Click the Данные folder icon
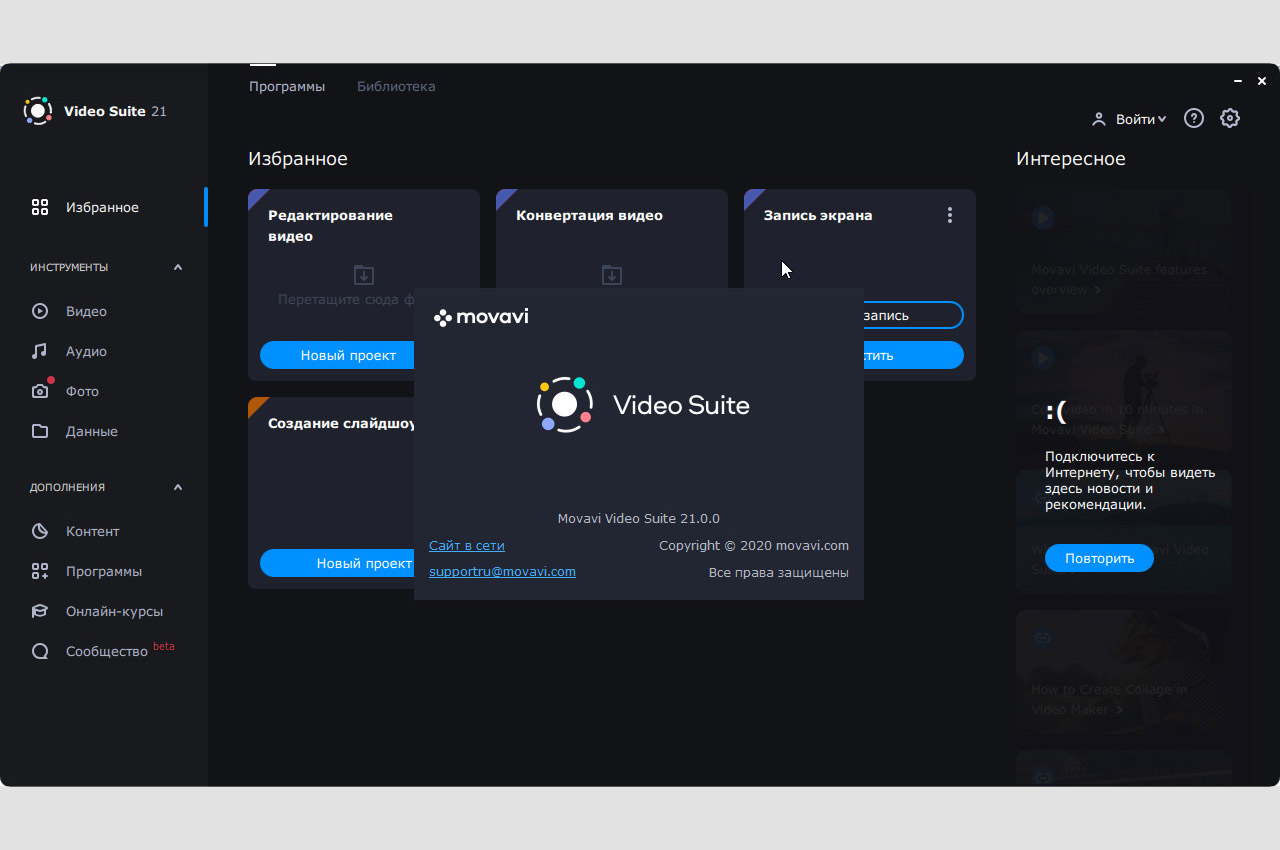This screenshot has height=850, width=1280. click(40, 431)
